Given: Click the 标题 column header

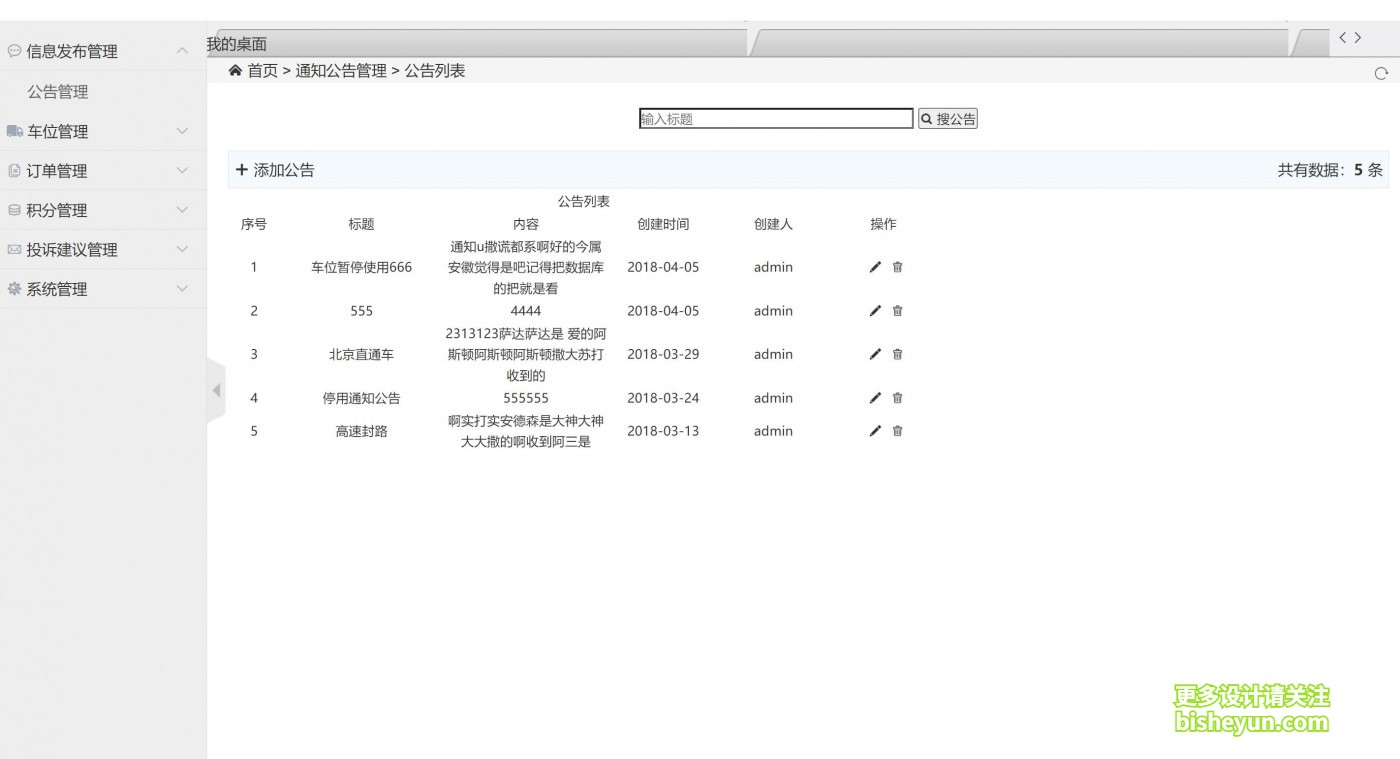Looking at the screenshot, I should pos(361,224).
